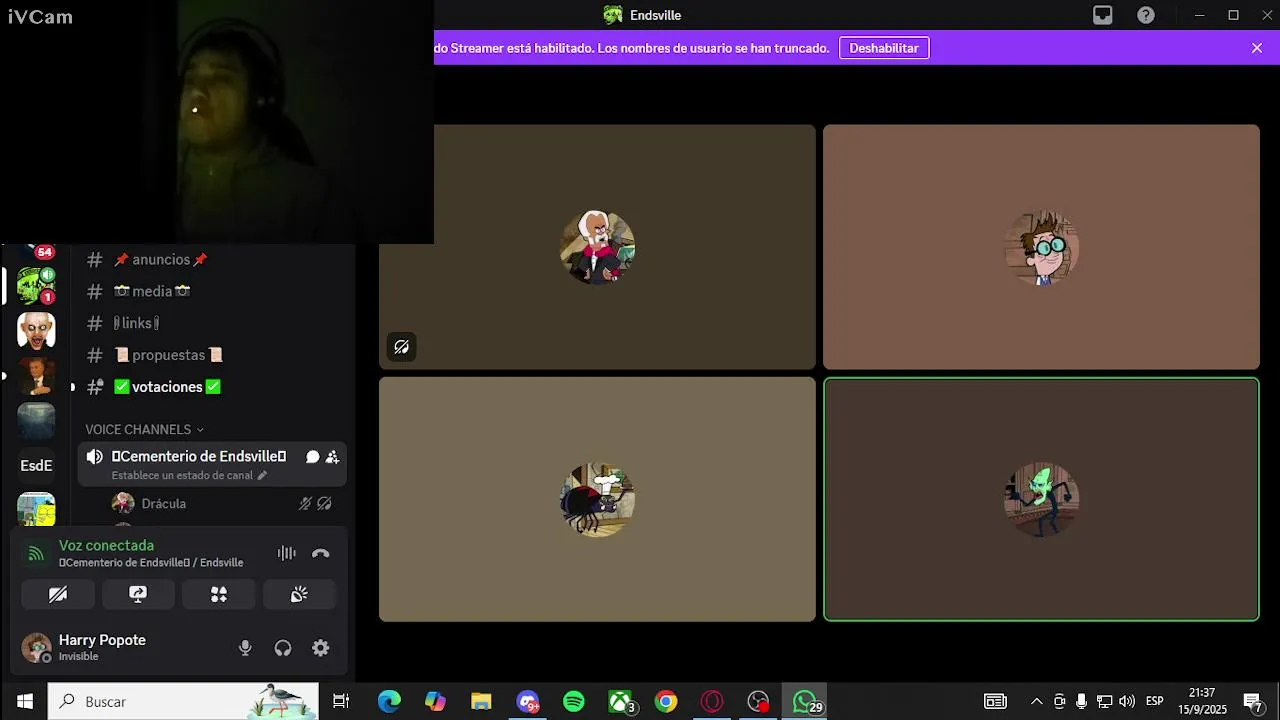
Task: Select the man-in-suit server icon
Action: point(36,376)
